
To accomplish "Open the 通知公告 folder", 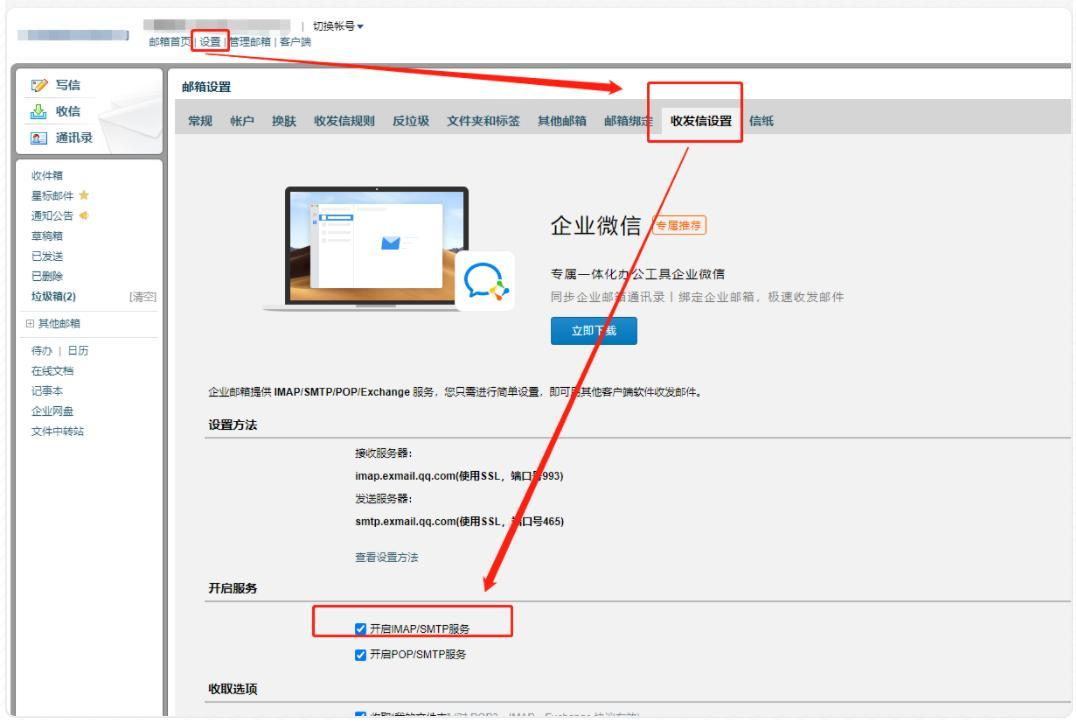I will pos(52,216).
